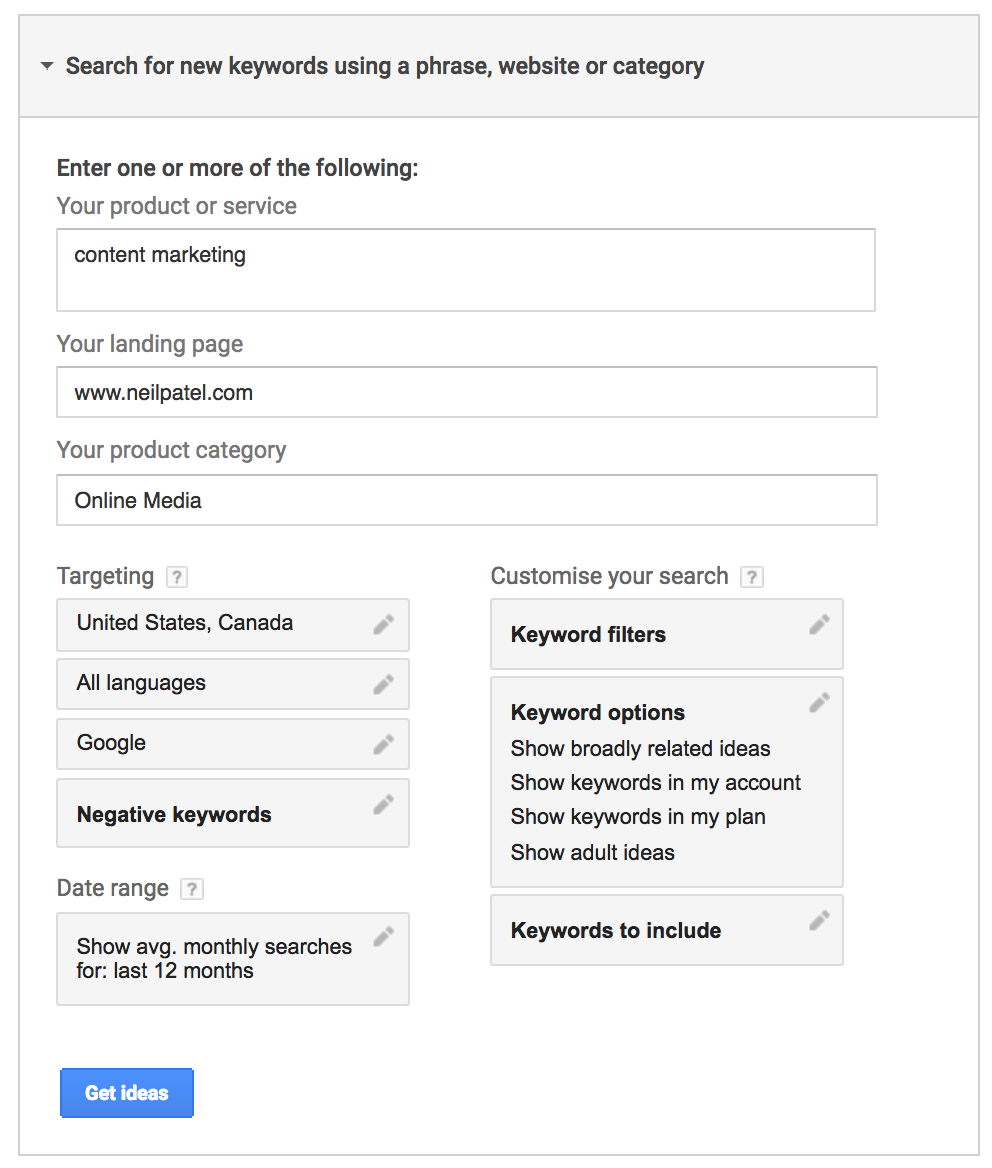Collapse the Search for new keywords section

(47, 67)
